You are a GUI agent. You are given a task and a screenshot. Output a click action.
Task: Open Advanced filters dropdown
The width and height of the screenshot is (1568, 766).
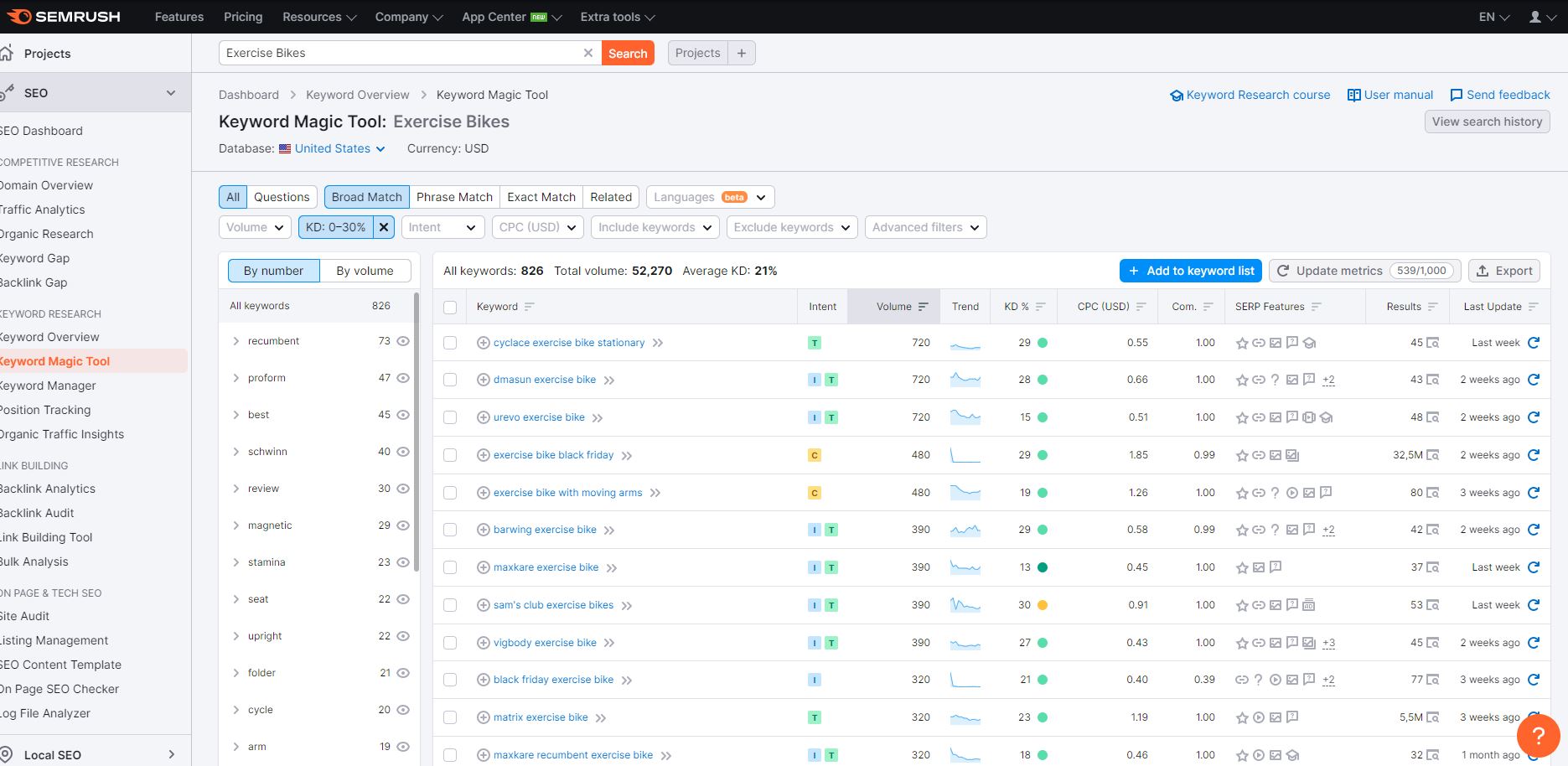click(x=925, y=227)
